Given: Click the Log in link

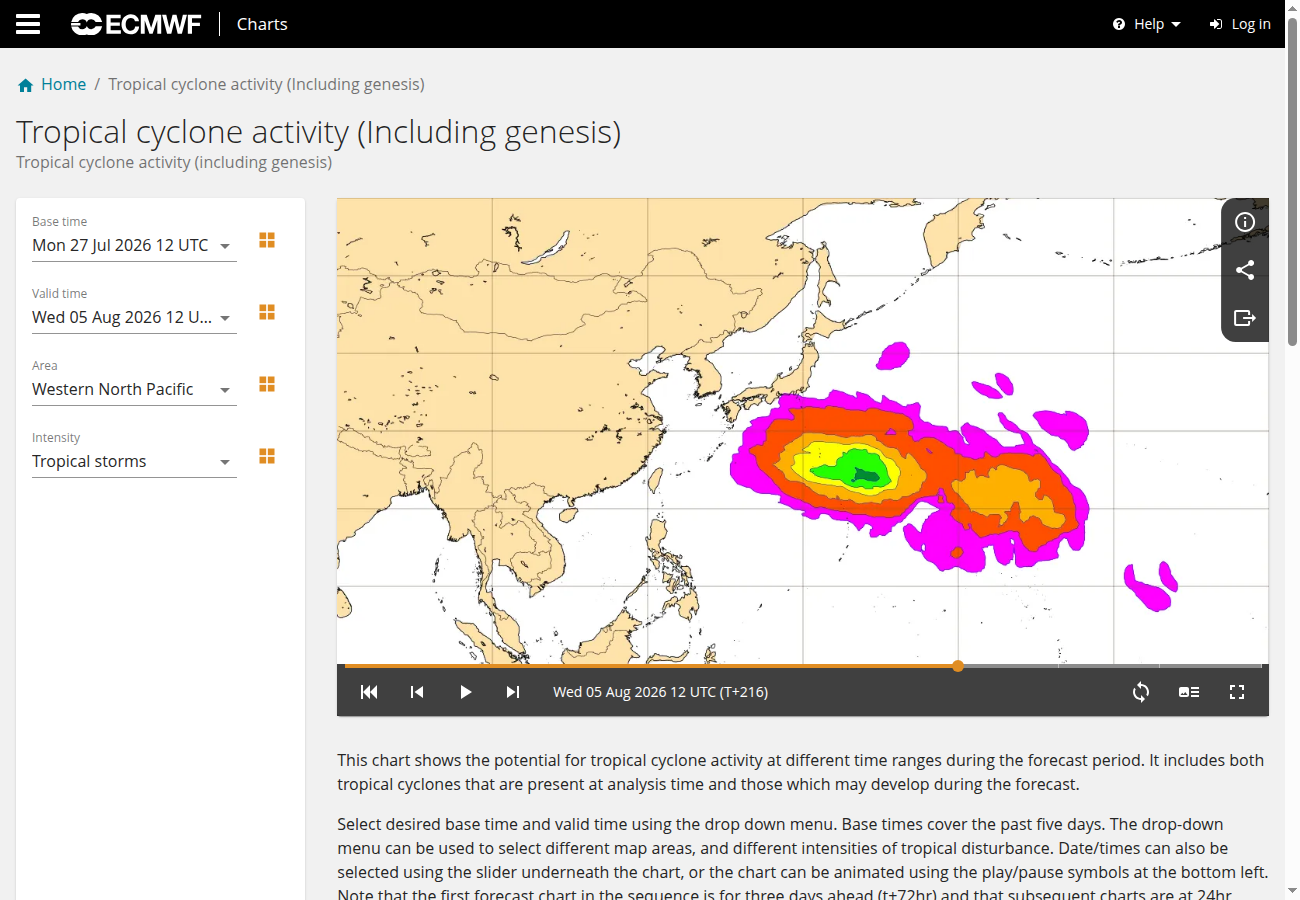Looking at the screenshot, I should (1240, 24).
